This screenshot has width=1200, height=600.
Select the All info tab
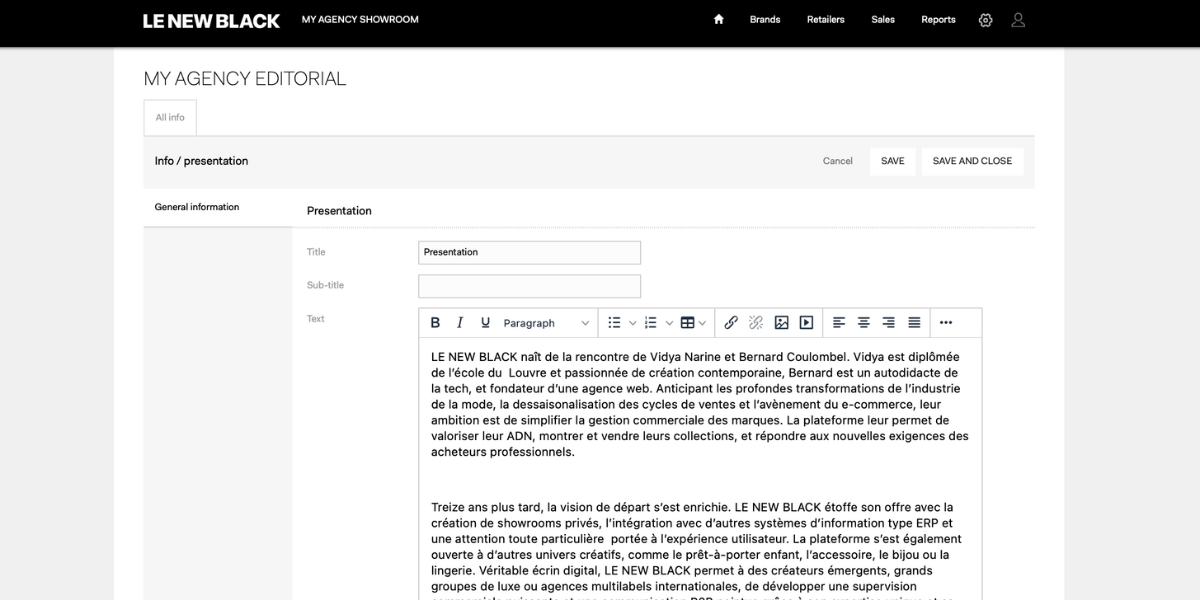pos(170,118)
